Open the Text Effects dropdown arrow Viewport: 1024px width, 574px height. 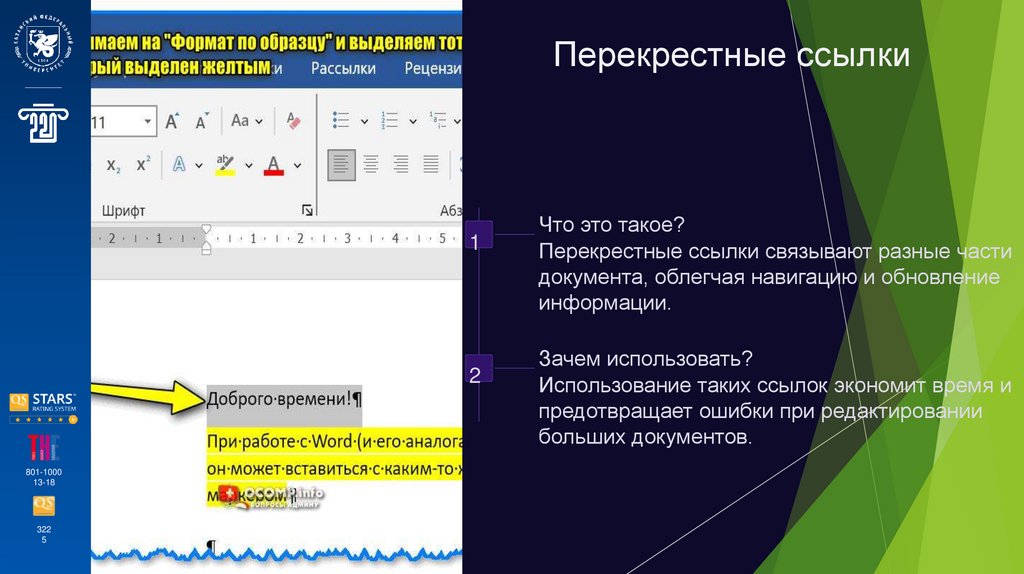(199, 166)
